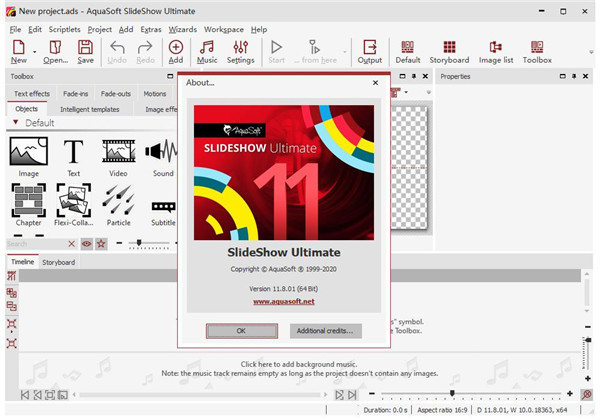
Task: Click Additional credits... button
Action: click(x=325, y=331)
